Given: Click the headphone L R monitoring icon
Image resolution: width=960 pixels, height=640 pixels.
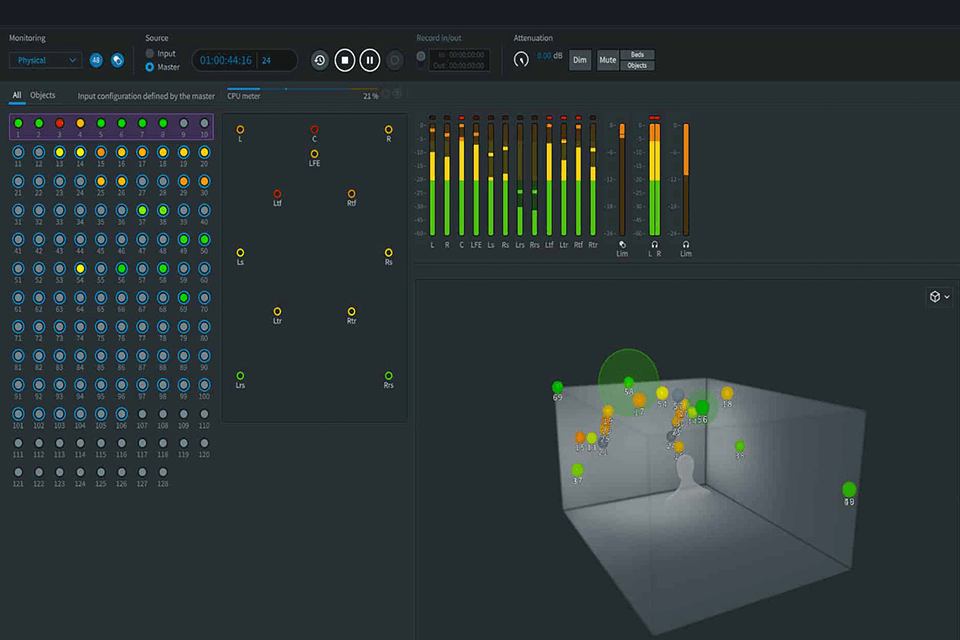Looking at the screenshot, I should point(655,244).
